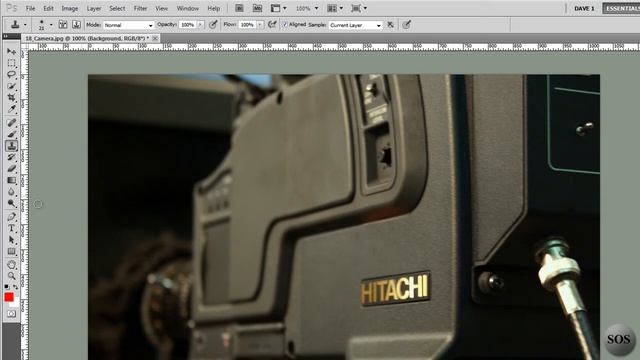This screenshot has height=360, width=640.
Task: Select the Move tool
Action: coord(11,52)
